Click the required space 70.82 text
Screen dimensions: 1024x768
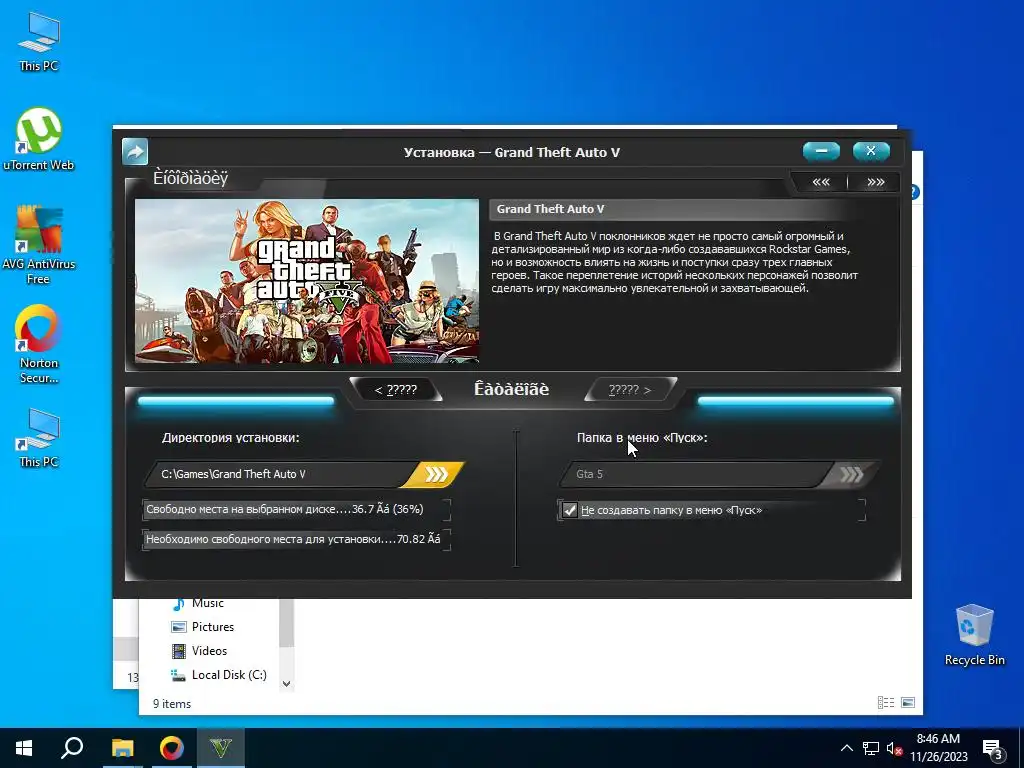293,539
